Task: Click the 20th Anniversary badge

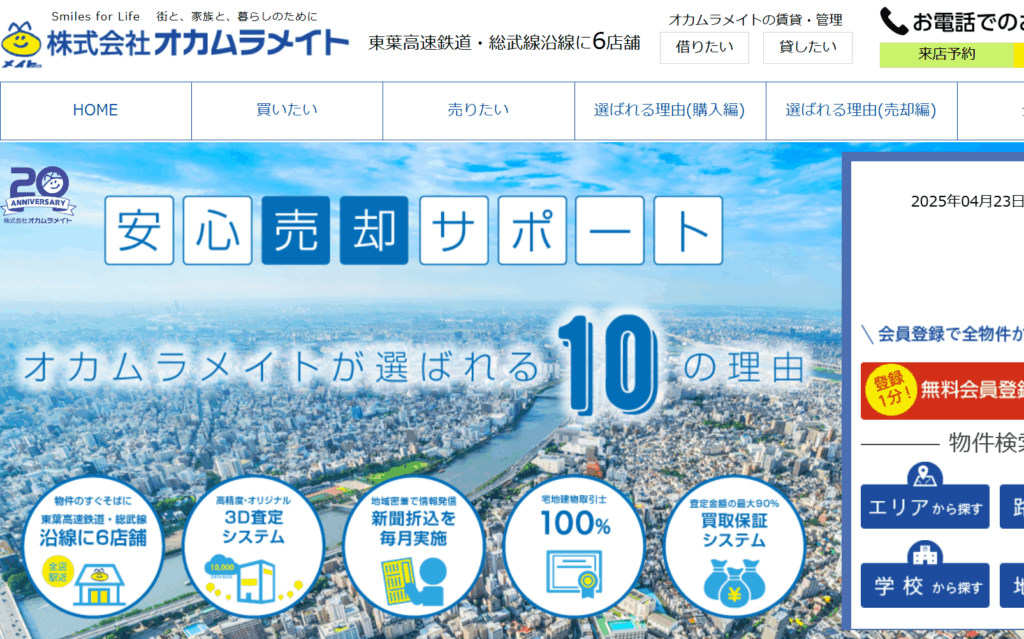Action: (39, 196)
